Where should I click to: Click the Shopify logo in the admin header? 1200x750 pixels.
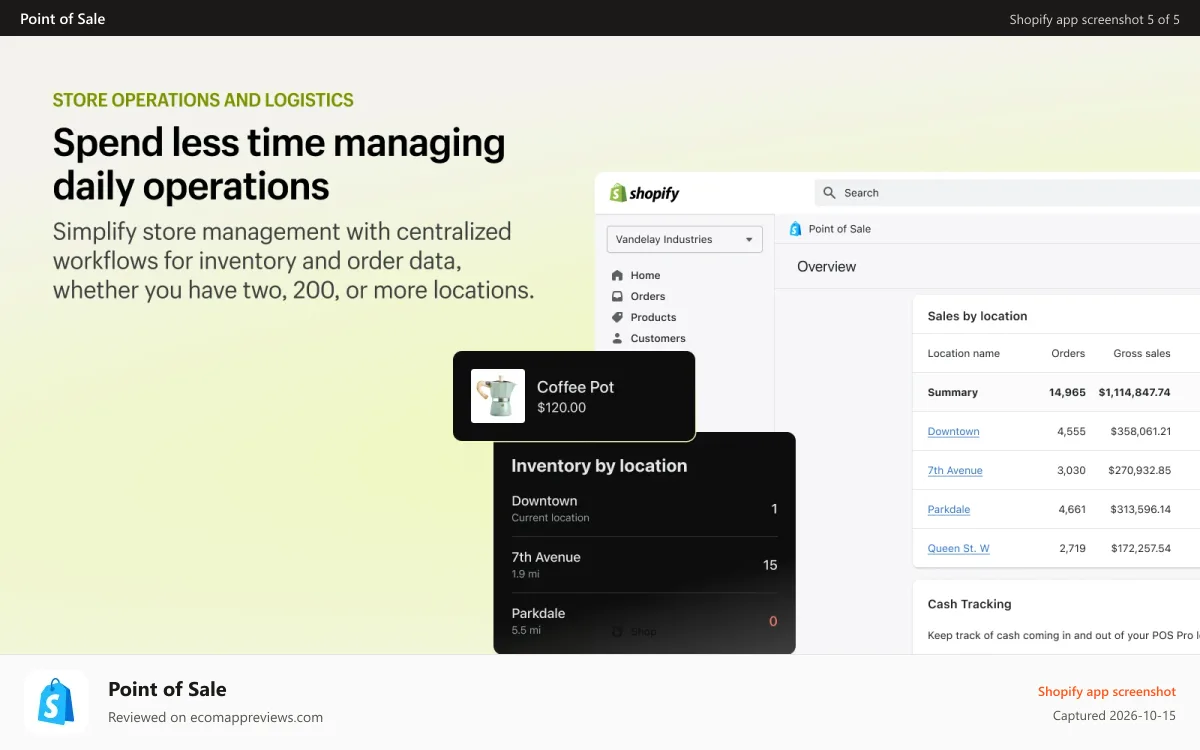[x=645, y=193]
